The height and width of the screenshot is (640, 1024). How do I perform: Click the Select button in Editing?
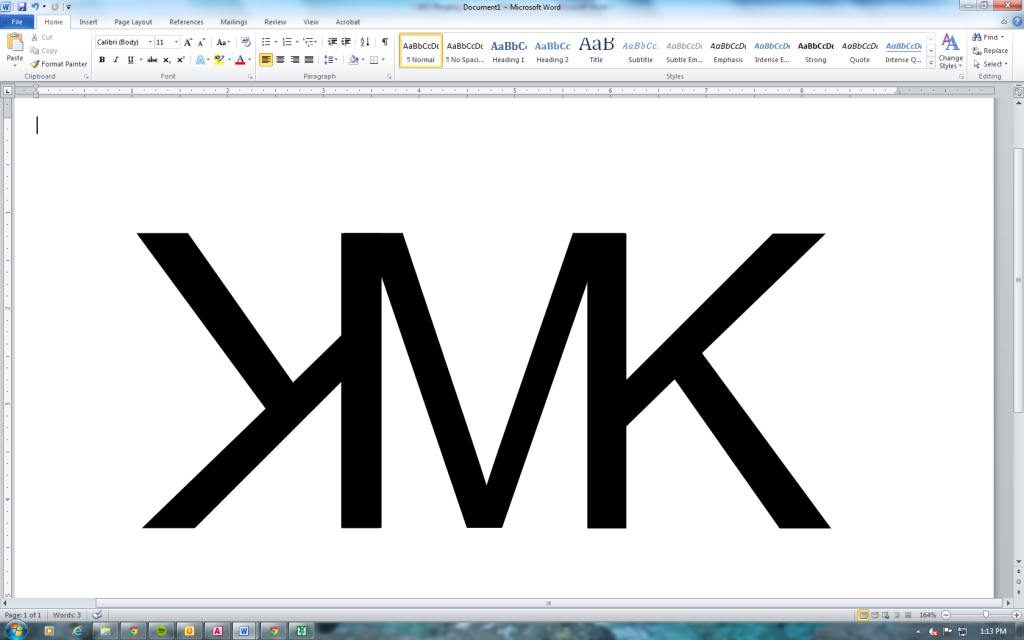990,64
